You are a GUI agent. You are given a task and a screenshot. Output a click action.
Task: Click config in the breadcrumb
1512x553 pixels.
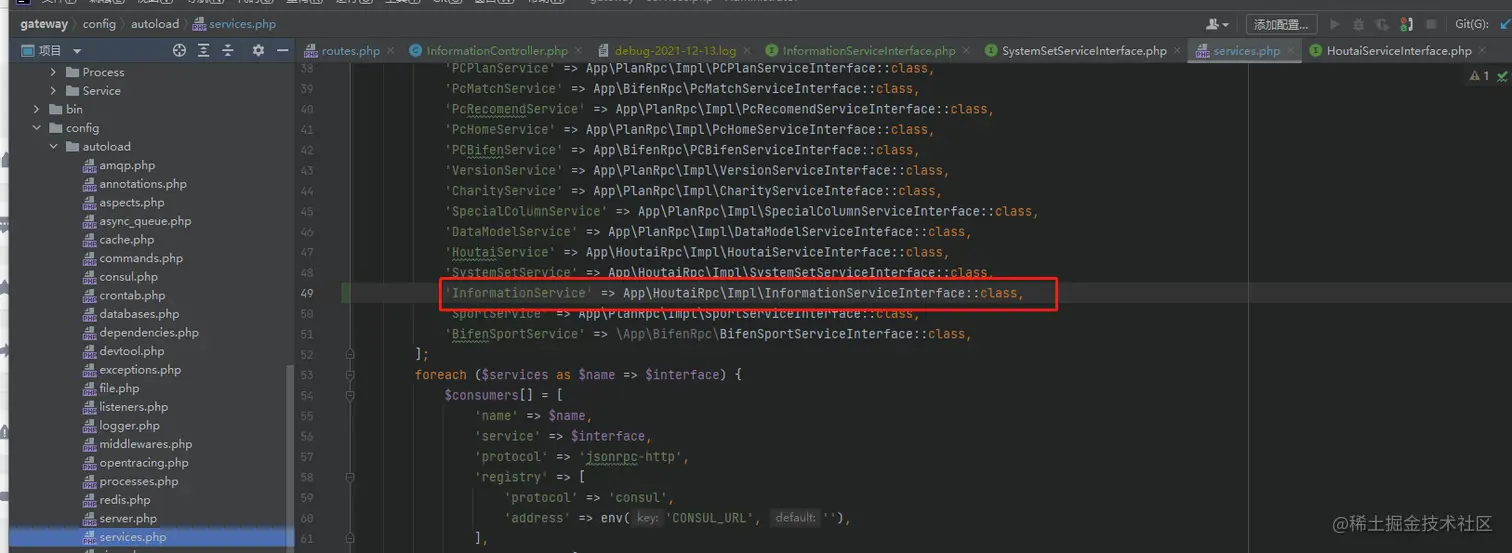point(99,24)
